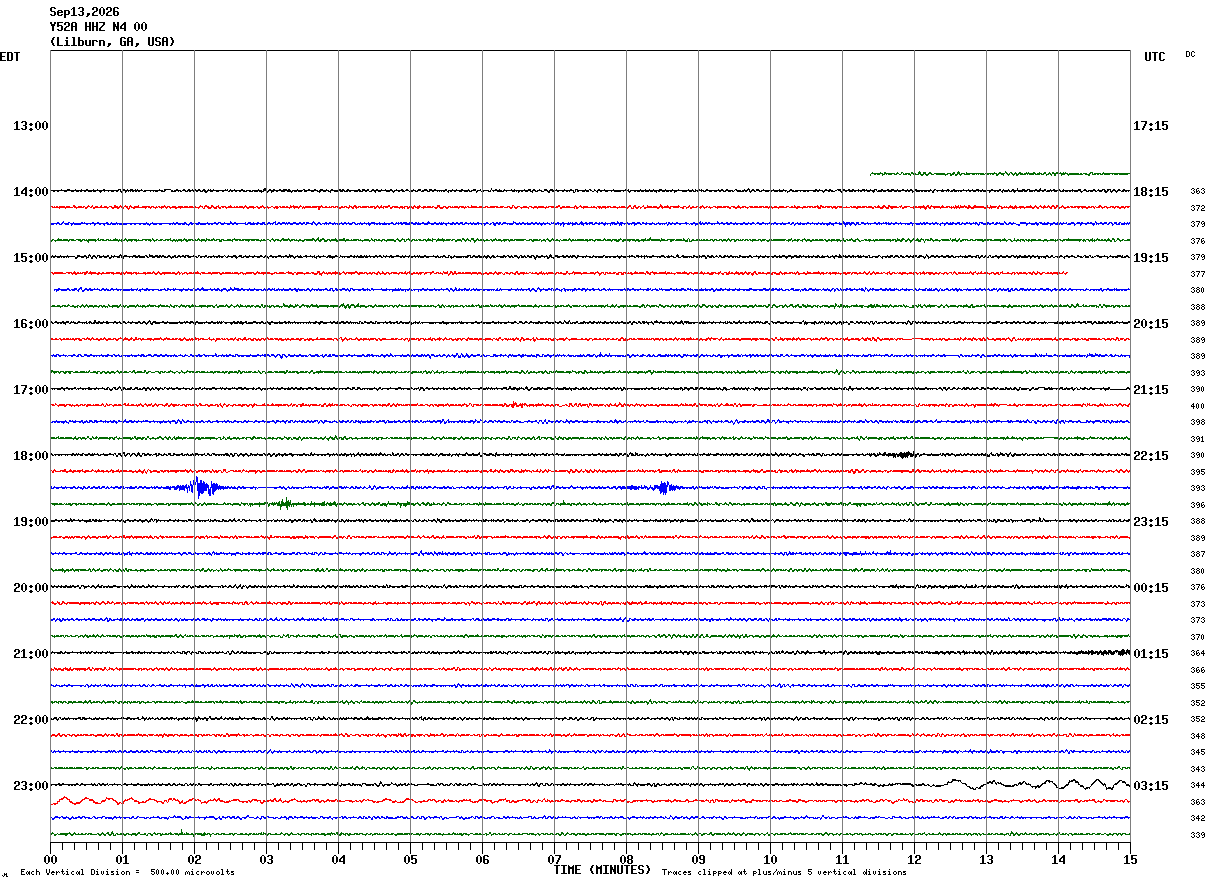Click the green seismic wiggle near minute 03
Image resolution: width=1210 pixels, height=886 pixels.
pyautogui.click(x=286, y=504)
